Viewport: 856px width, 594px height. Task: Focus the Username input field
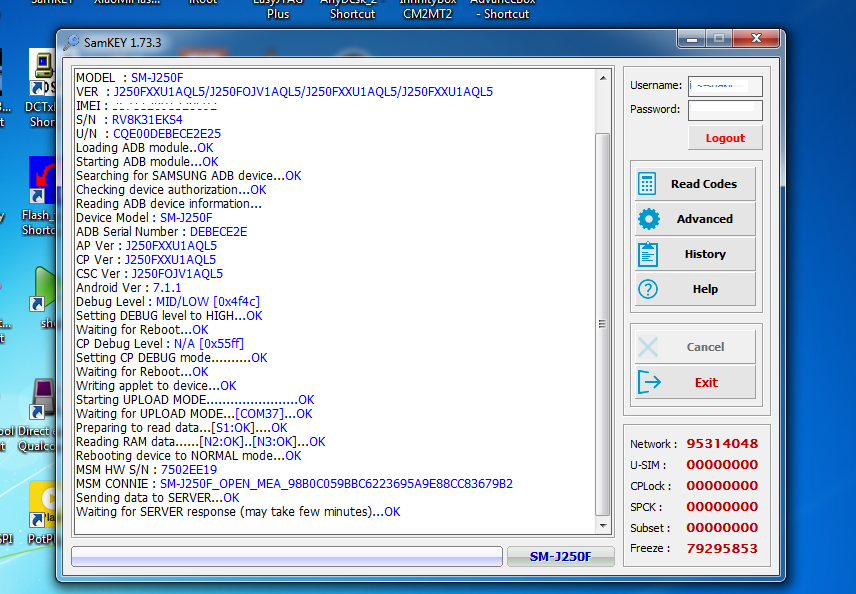coord(725,86)
